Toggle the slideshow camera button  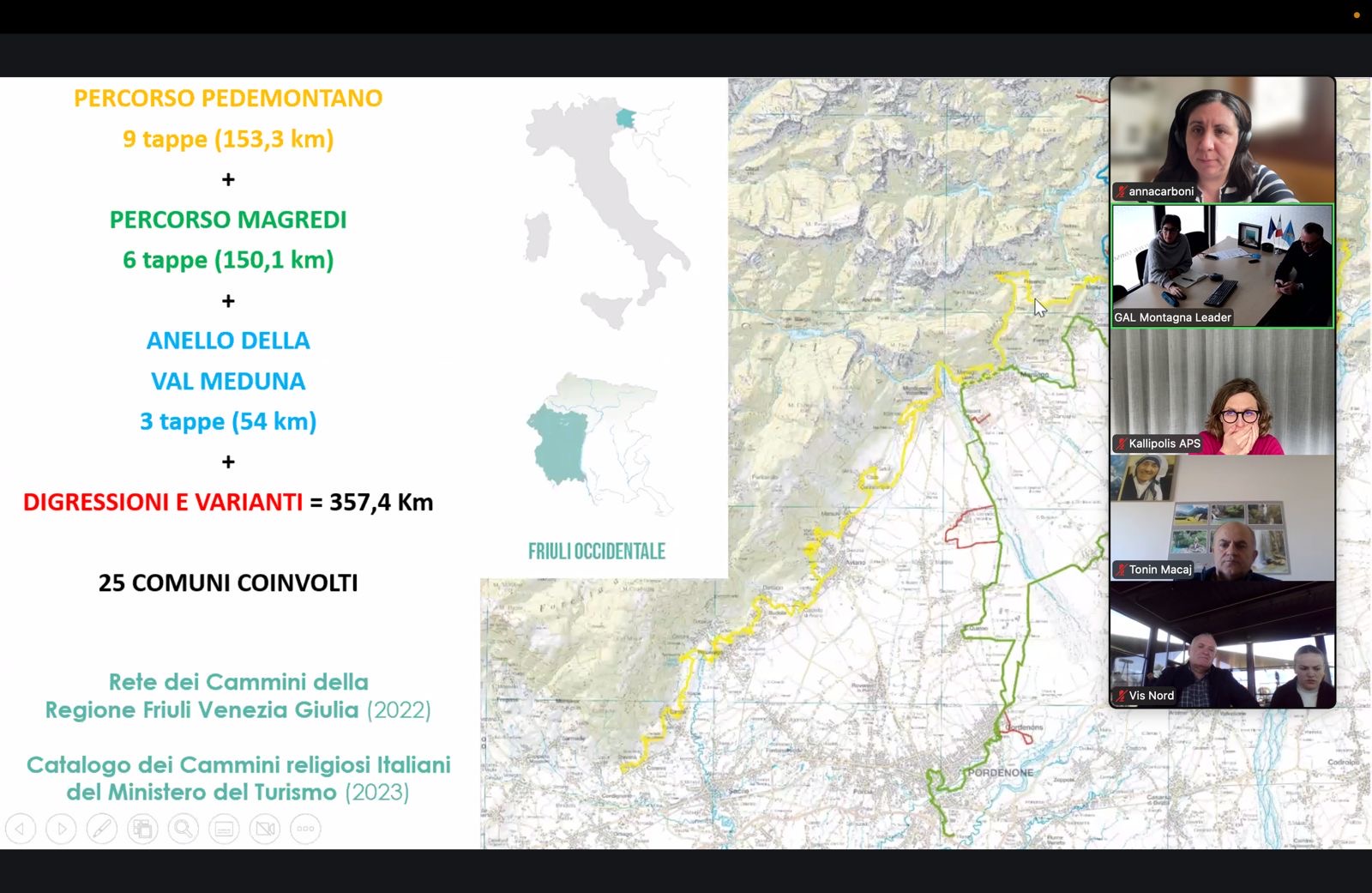click(265, 829)
